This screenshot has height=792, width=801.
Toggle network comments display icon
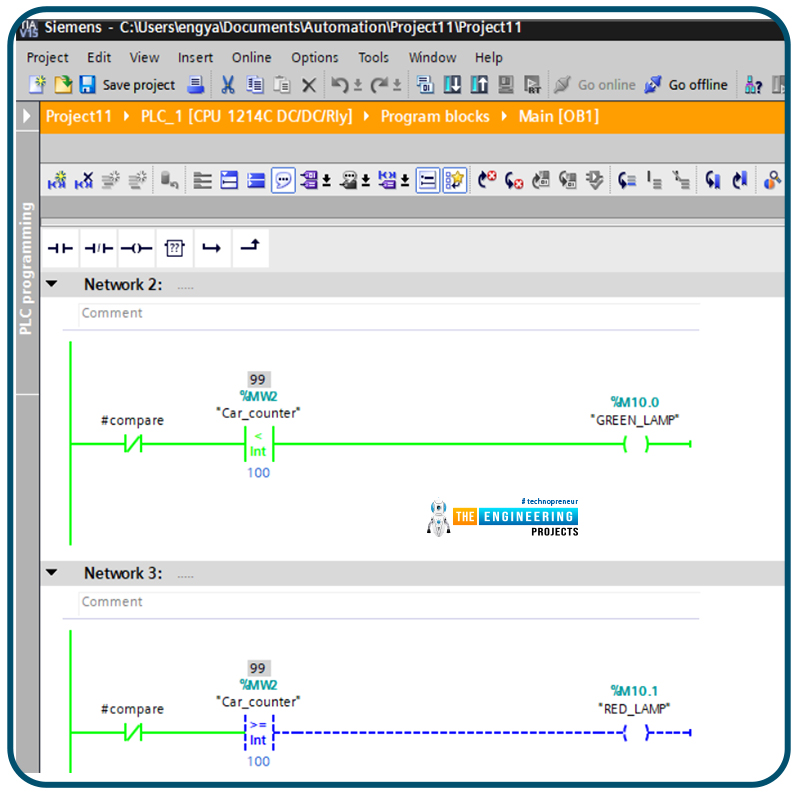coord(428,180)
